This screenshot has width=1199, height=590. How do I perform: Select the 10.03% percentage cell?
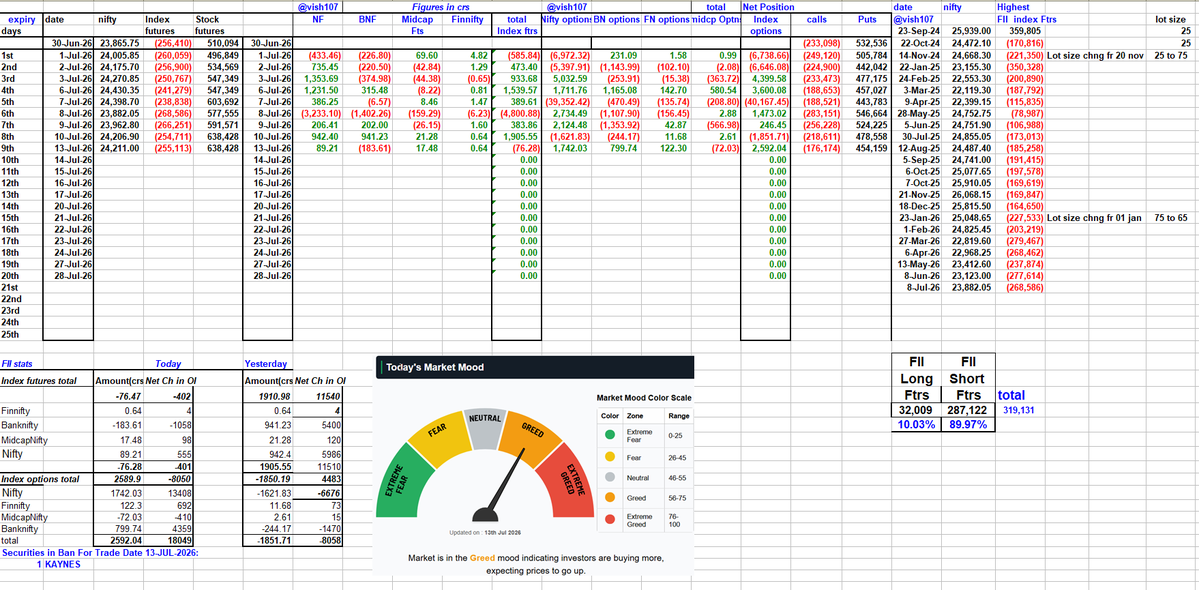tap(917, 424)
